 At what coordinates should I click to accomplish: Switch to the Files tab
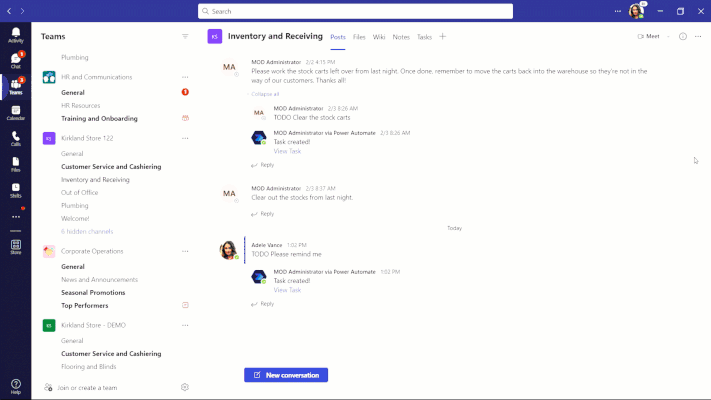click(x=359, y=37)
